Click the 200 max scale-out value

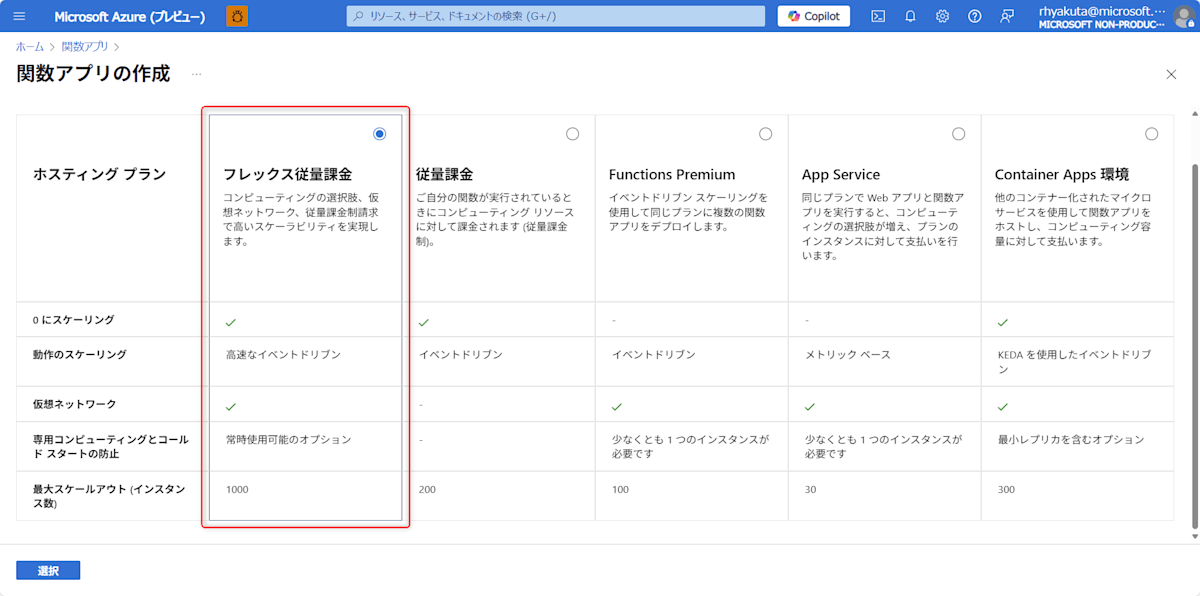point(427,489)
